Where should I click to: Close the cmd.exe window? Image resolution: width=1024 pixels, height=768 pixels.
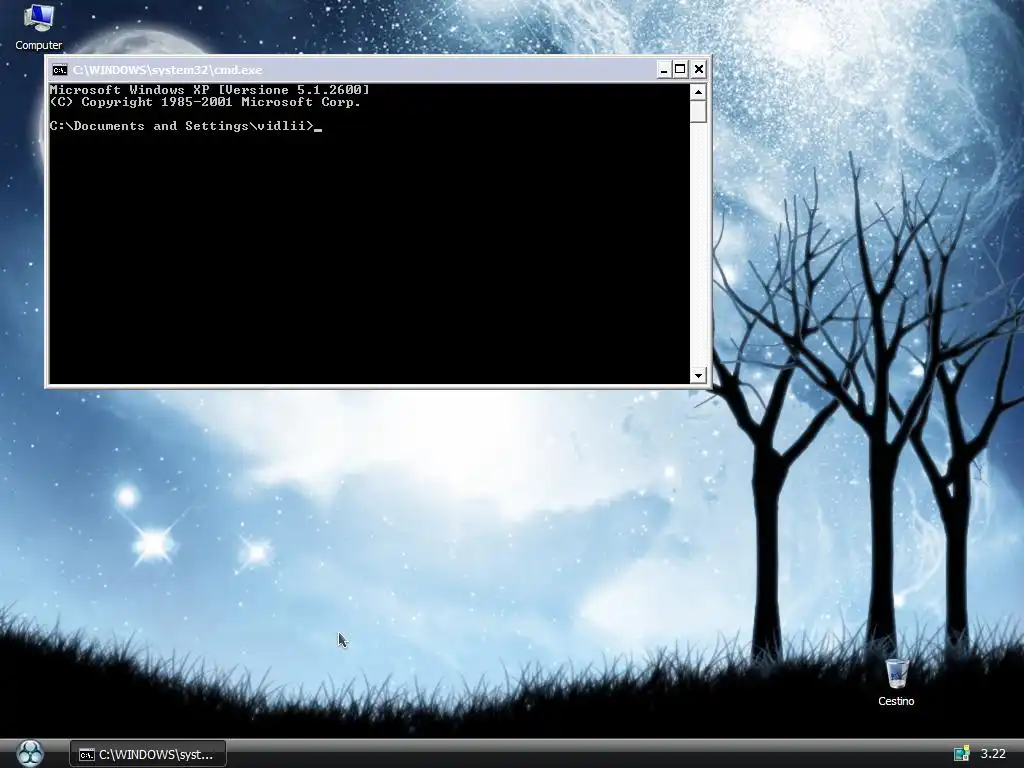(699, 69)
